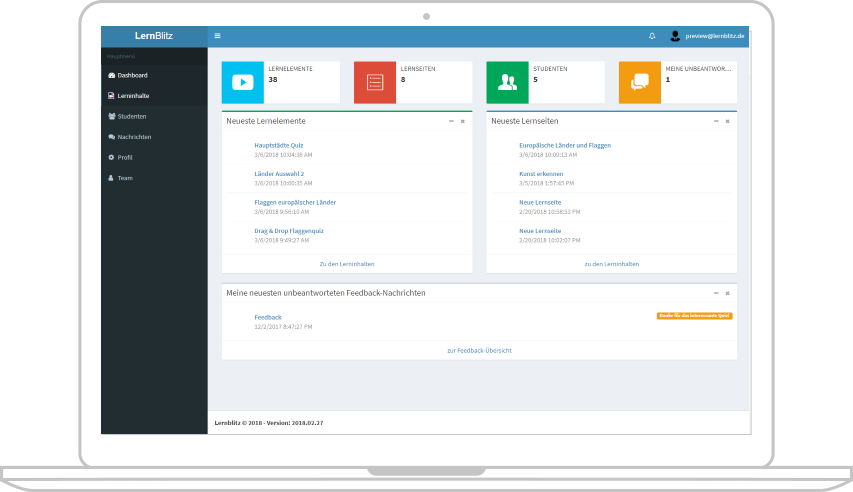Open the notifications bell
Screen dimensions: 853x492
pos(652,36)
